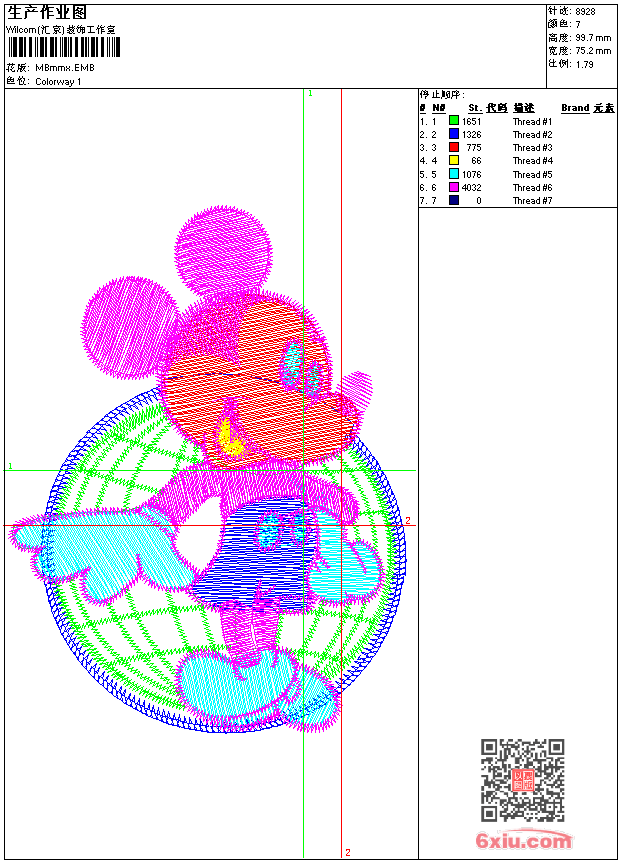Select stitch count '66' in row 4
Screen dimensions: 620x860
pos(476,161)
